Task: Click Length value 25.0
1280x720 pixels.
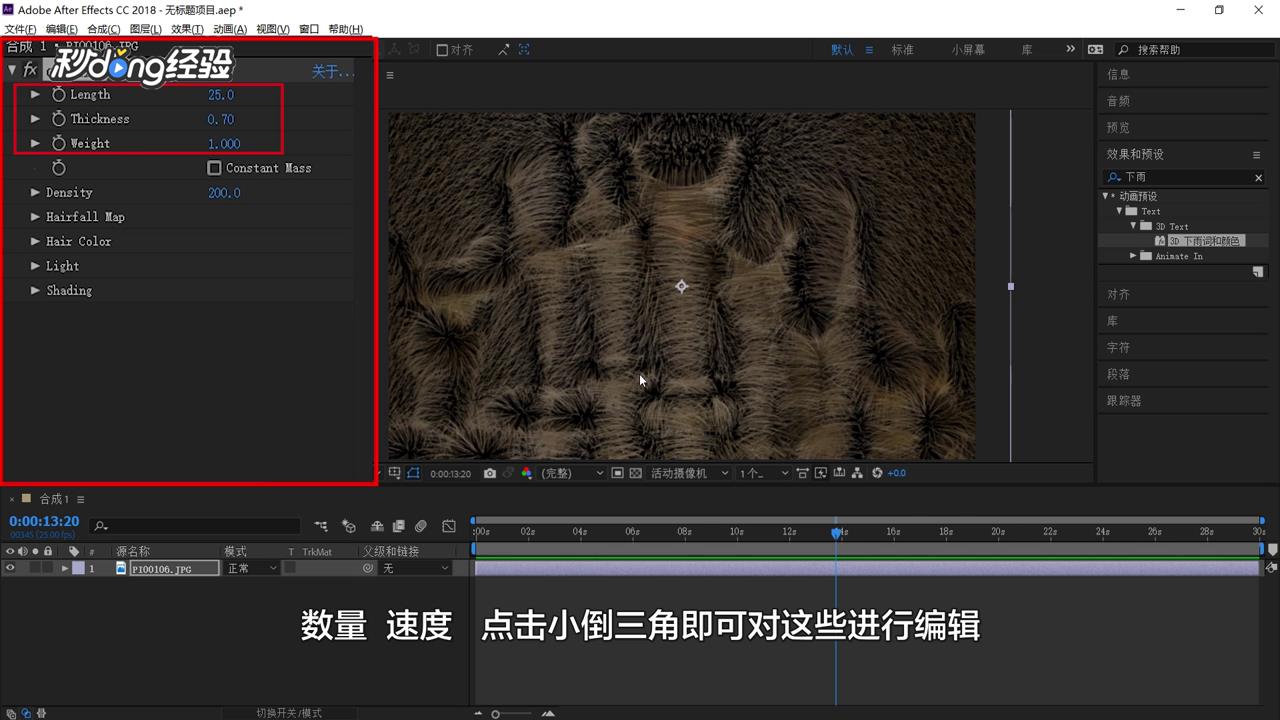Action: [221, 94]
